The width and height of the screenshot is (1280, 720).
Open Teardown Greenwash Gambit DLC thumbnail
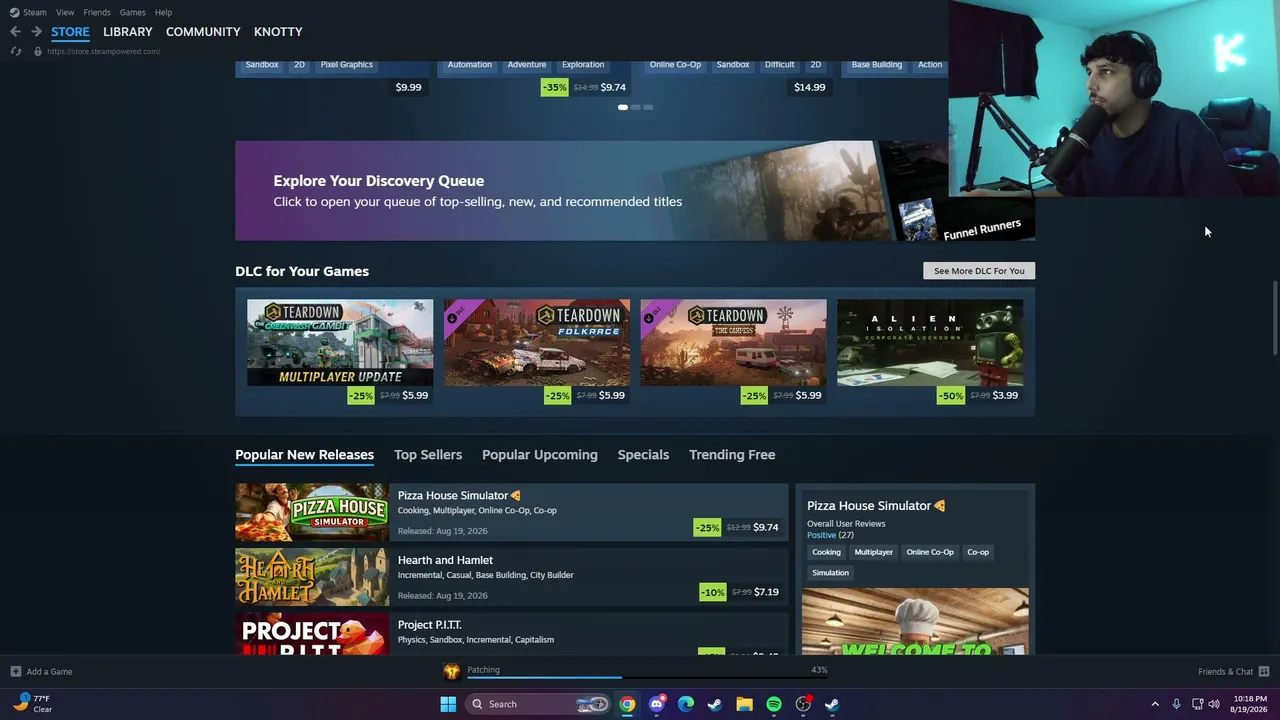coord(340,342)
